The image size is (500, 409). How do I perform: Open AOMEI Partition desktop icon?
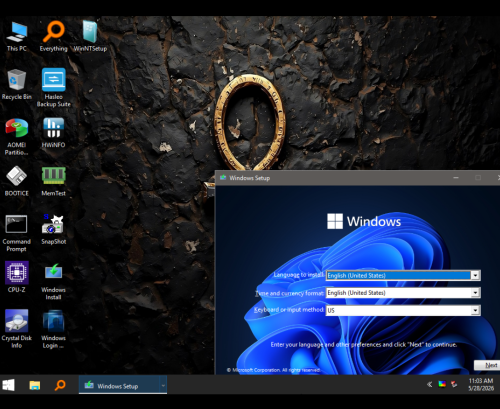click(17, 137)
